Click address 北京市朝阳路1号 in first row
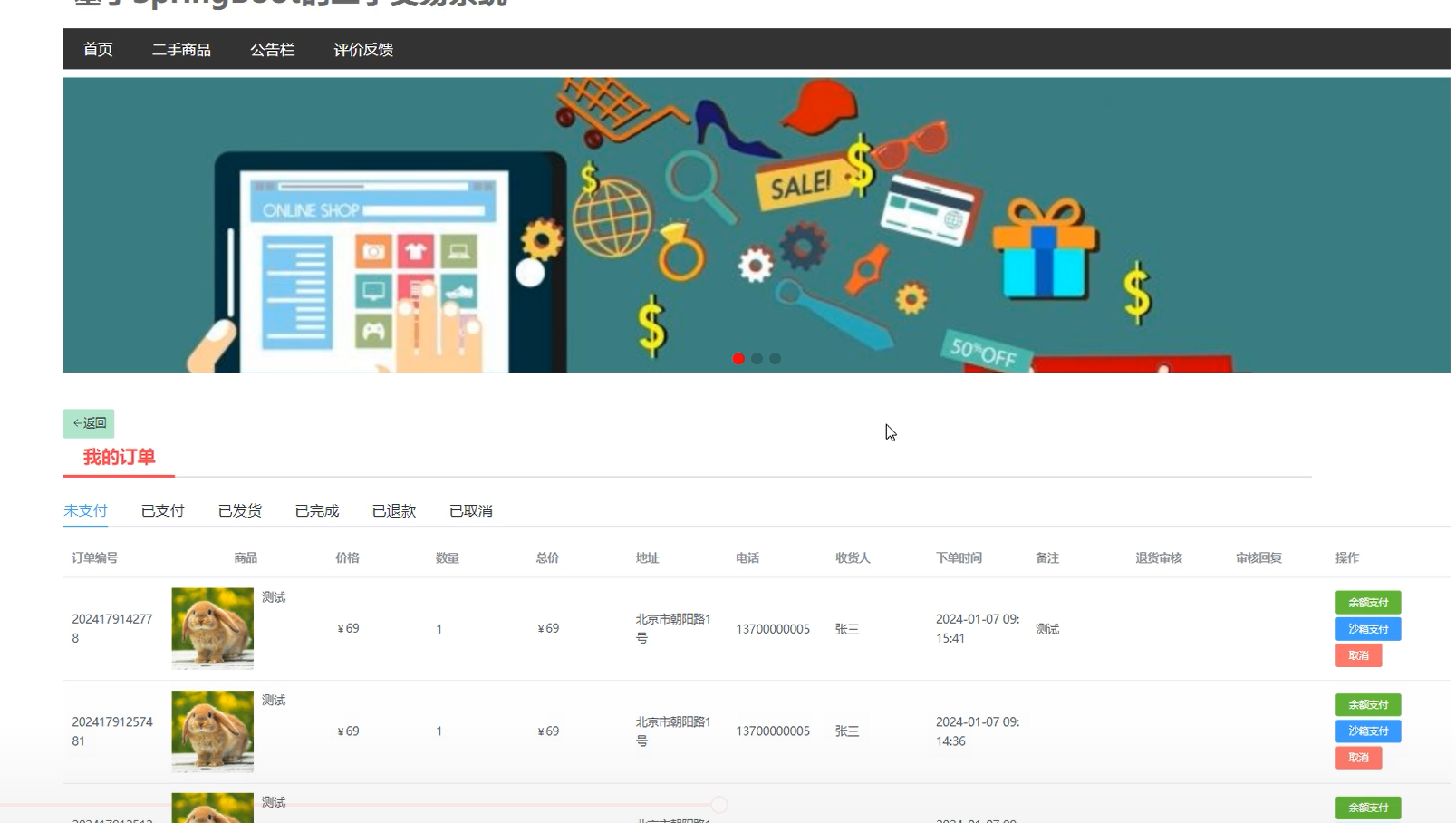 [673, 628]
